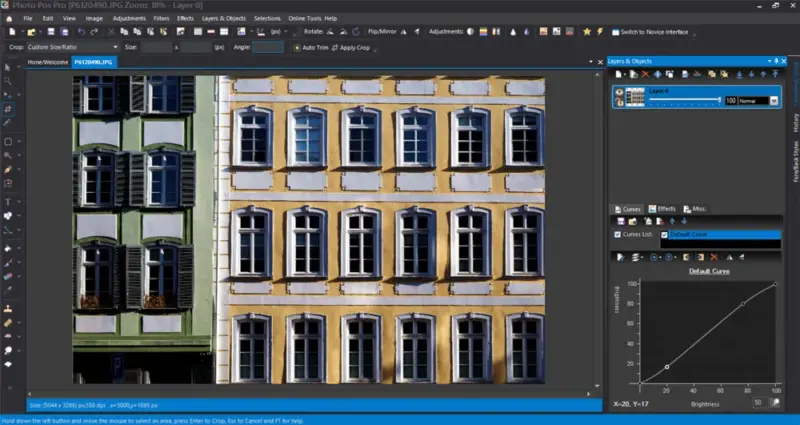Click the Angle input field

(x=268, y=47)
